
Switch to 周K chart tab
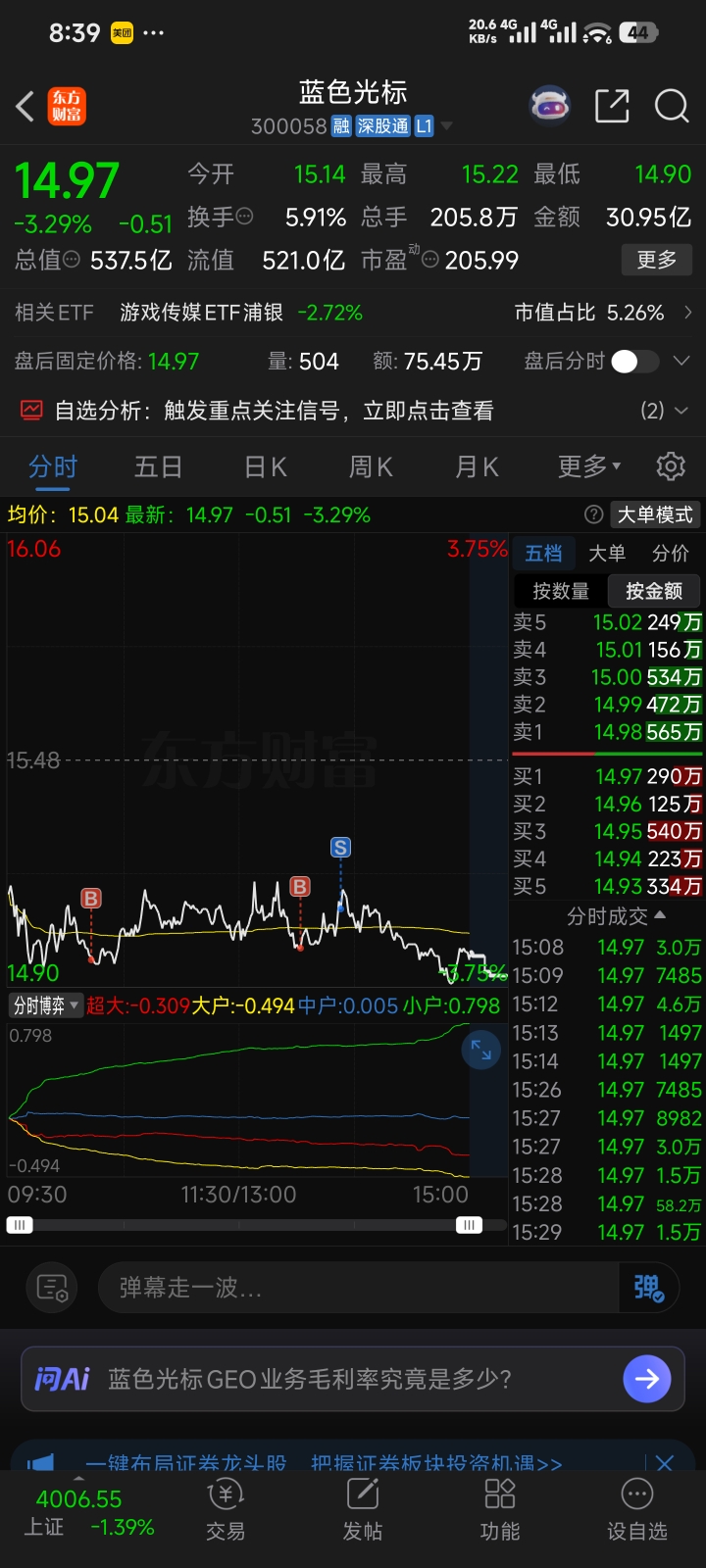(x=371, y=466)
